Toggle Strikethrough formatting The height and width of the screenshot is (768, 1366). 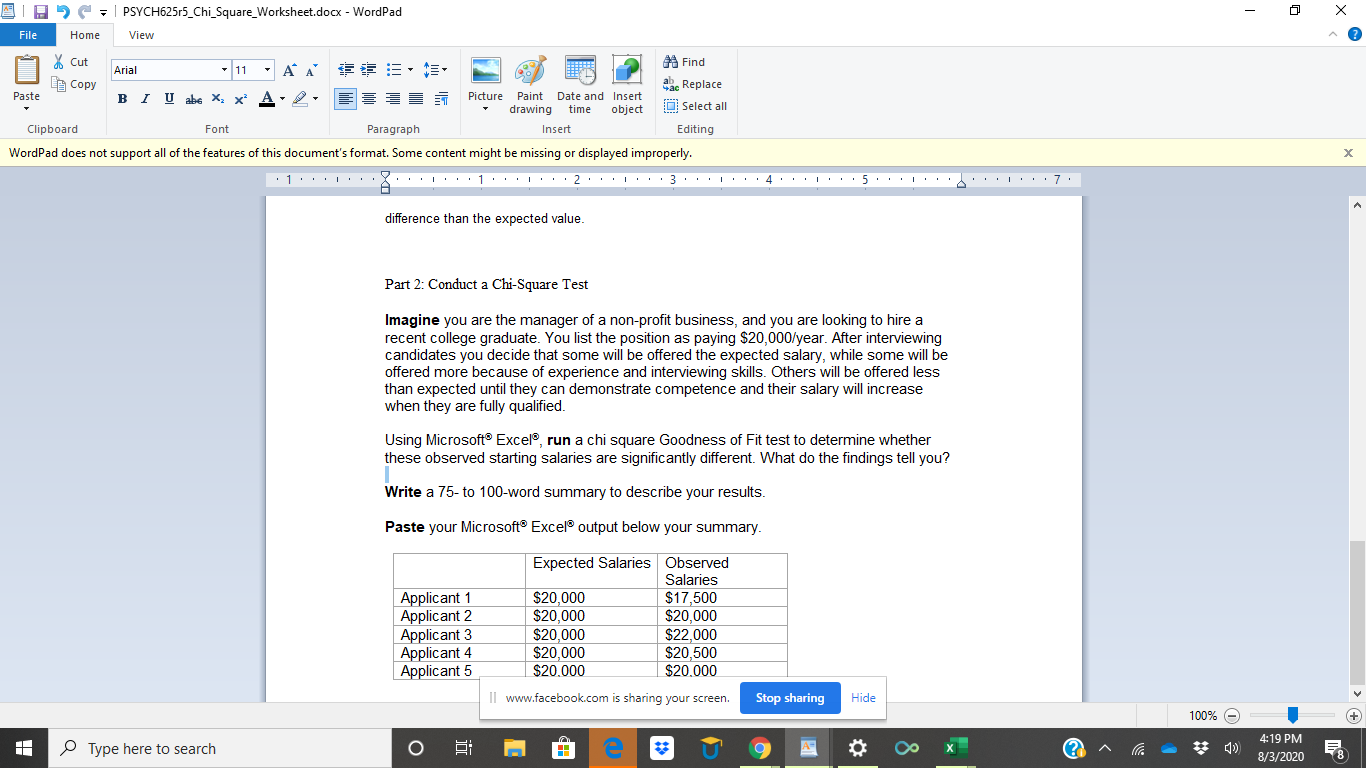194,98
